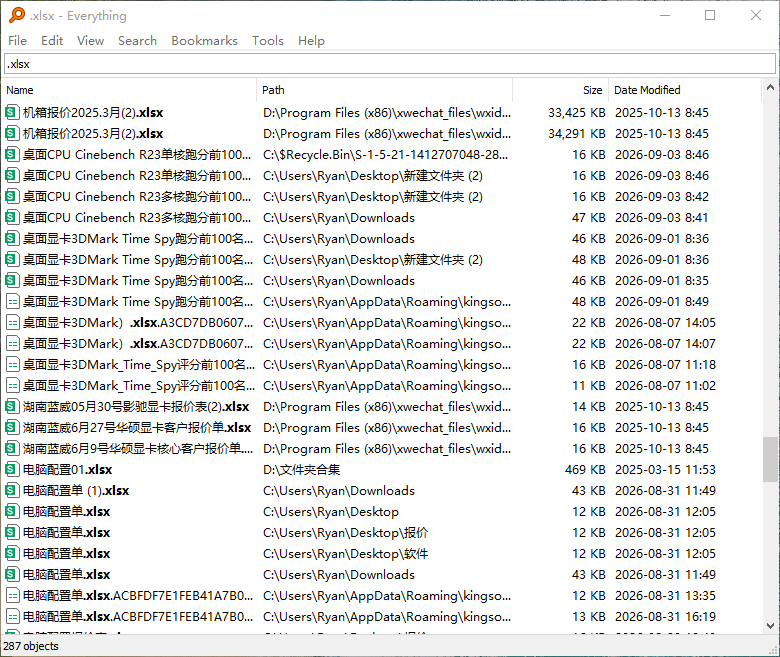Screen dimensions: 780x657
Task: Click the scrollbar up arrow of results list
Action: click(770, 87)
